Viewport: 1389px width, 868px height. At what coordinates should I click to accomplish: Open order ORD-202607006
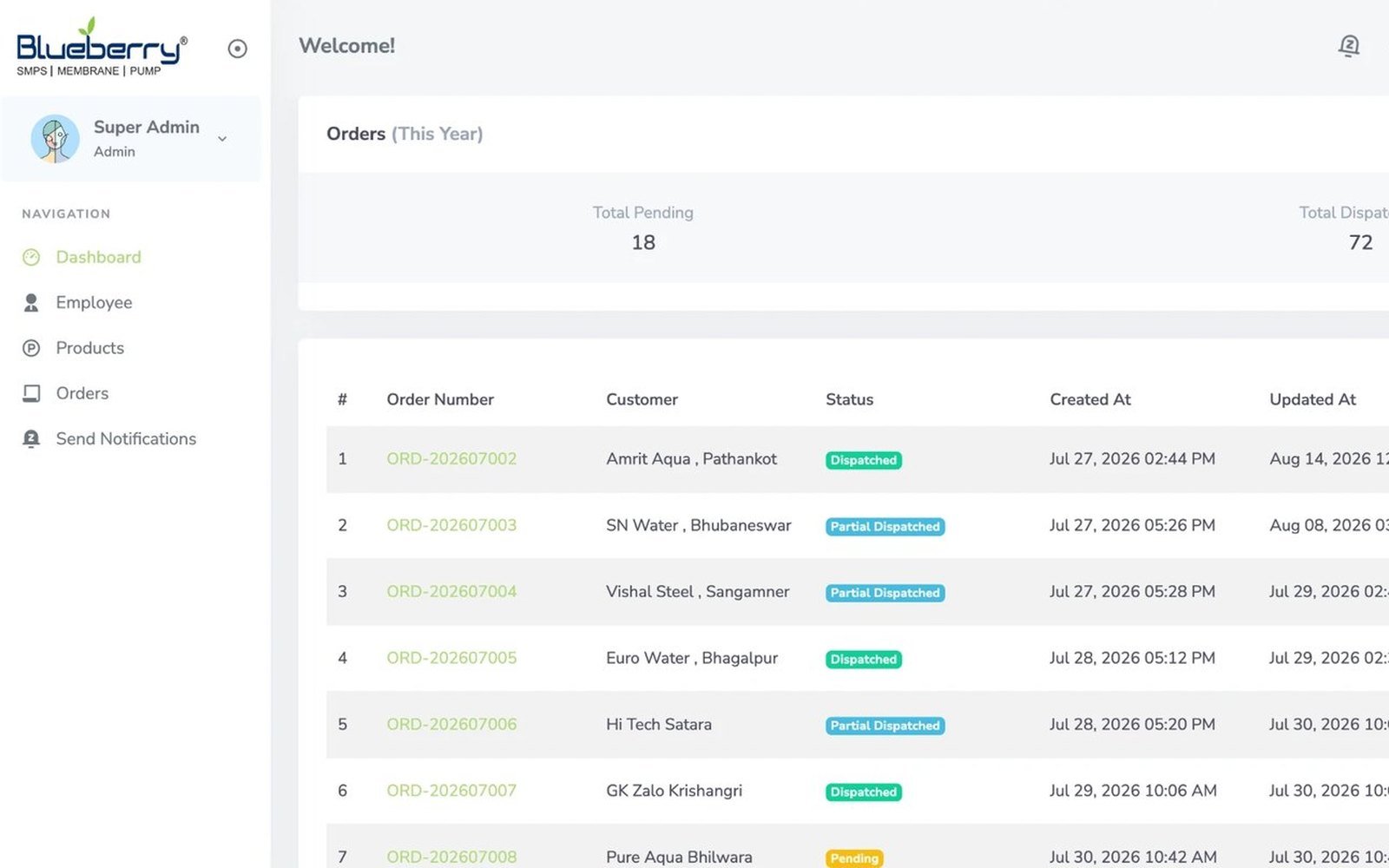pos(451,724)
